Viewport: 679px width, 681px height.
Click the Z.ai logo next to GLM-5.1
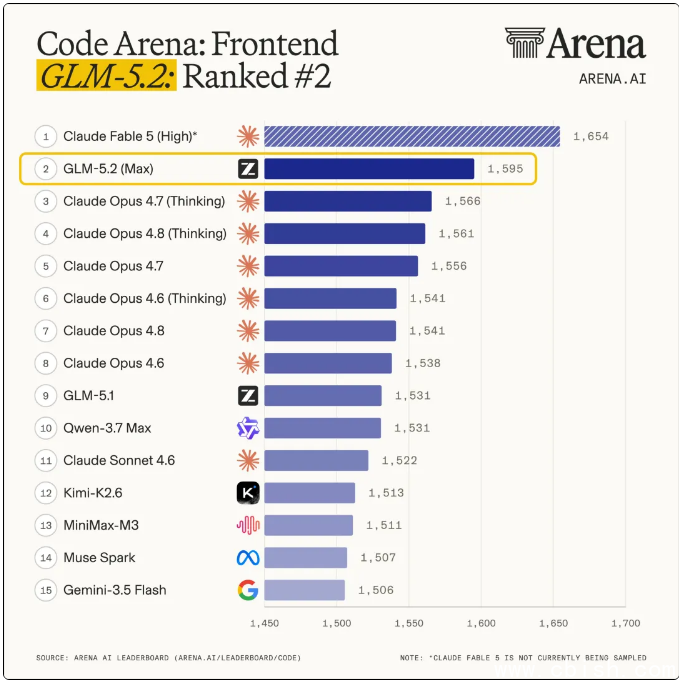tap(248, 396)
